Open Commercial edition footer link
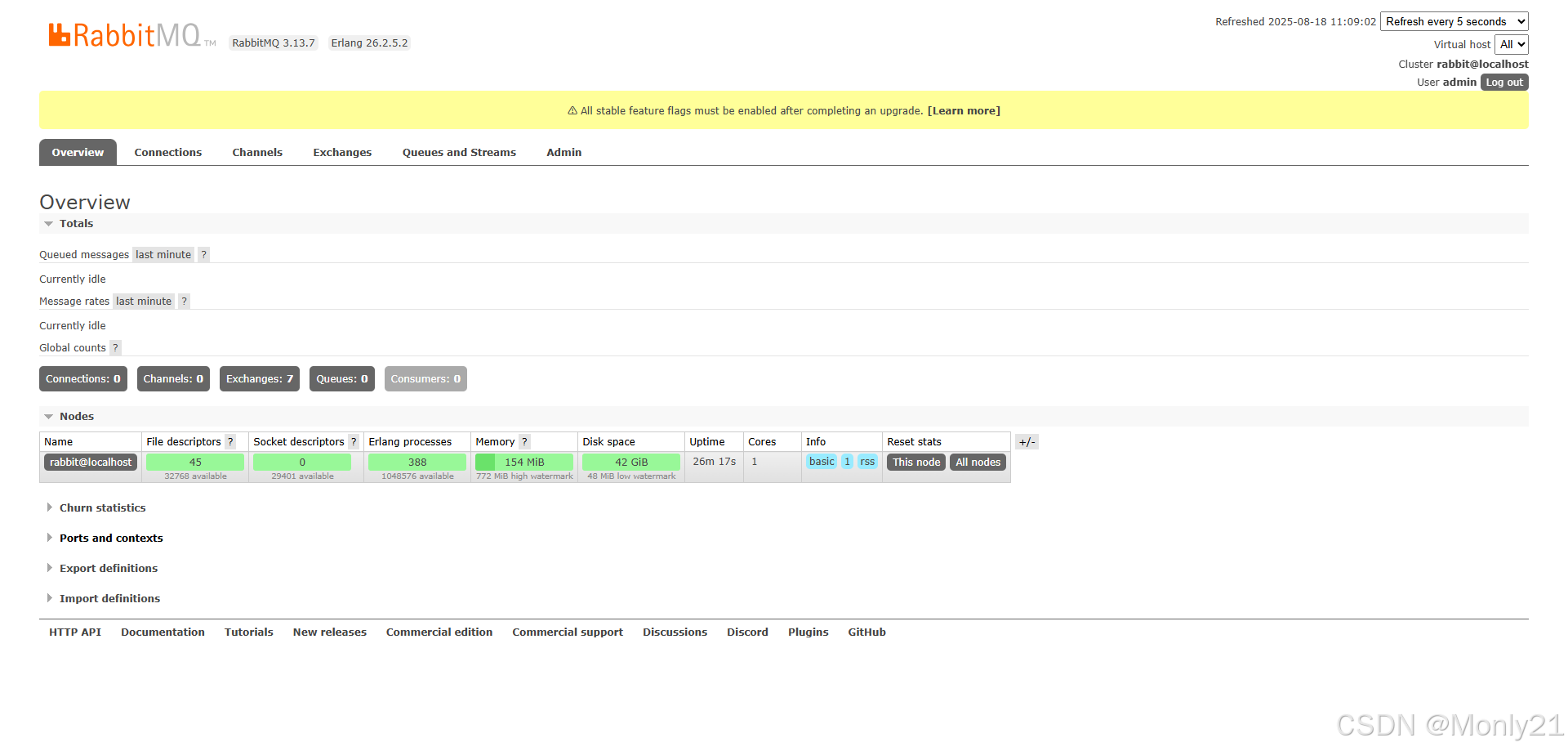The height and width of the screenshot is (751, 1568). [x=439, y=633]
